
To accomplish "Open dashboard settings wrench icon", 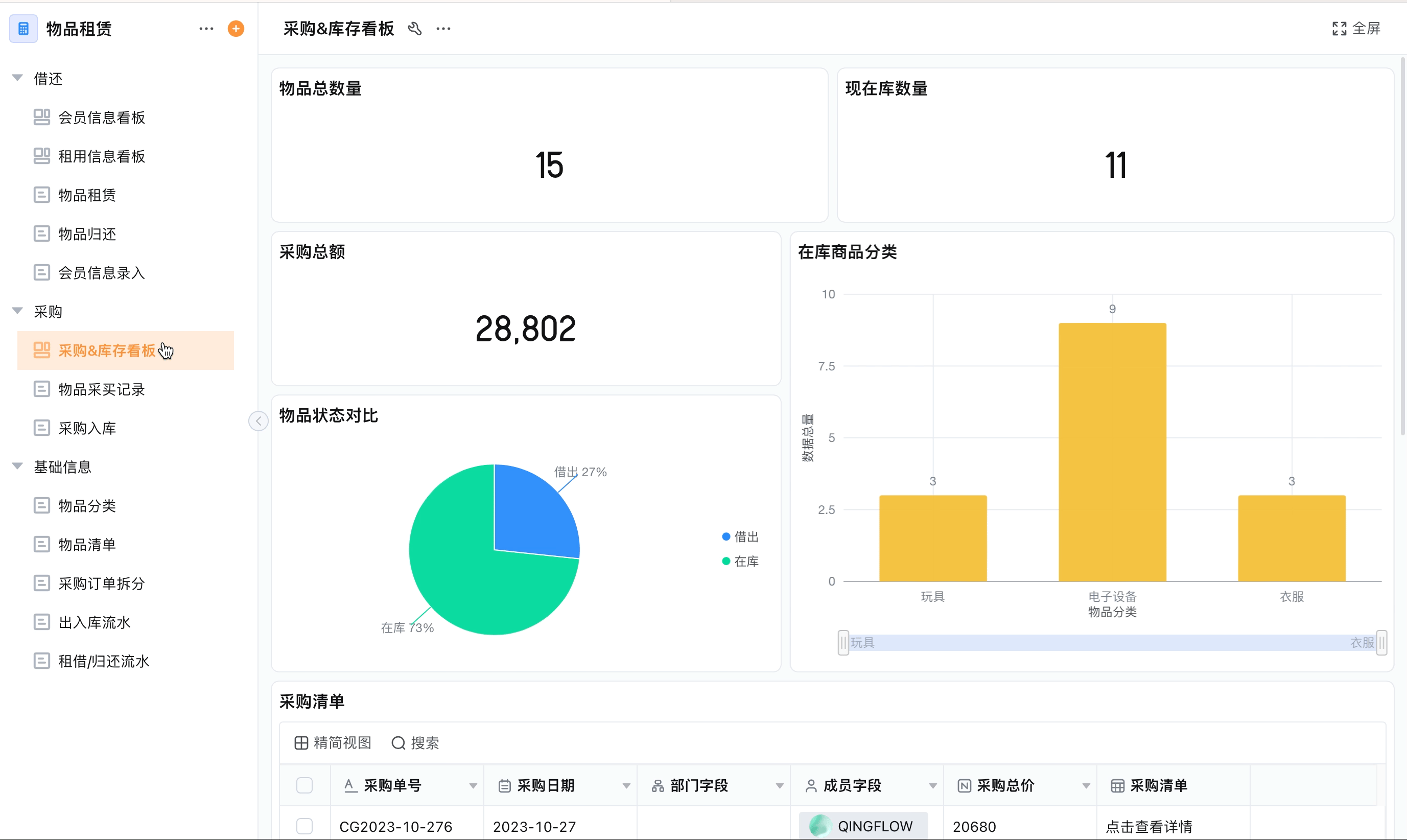I will (x=415, y=29).
